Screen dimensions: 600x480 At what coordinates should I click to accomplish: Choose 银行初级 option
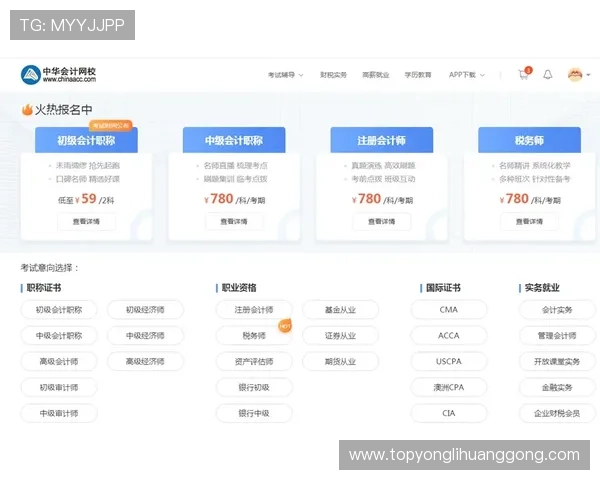click(254, 387)
